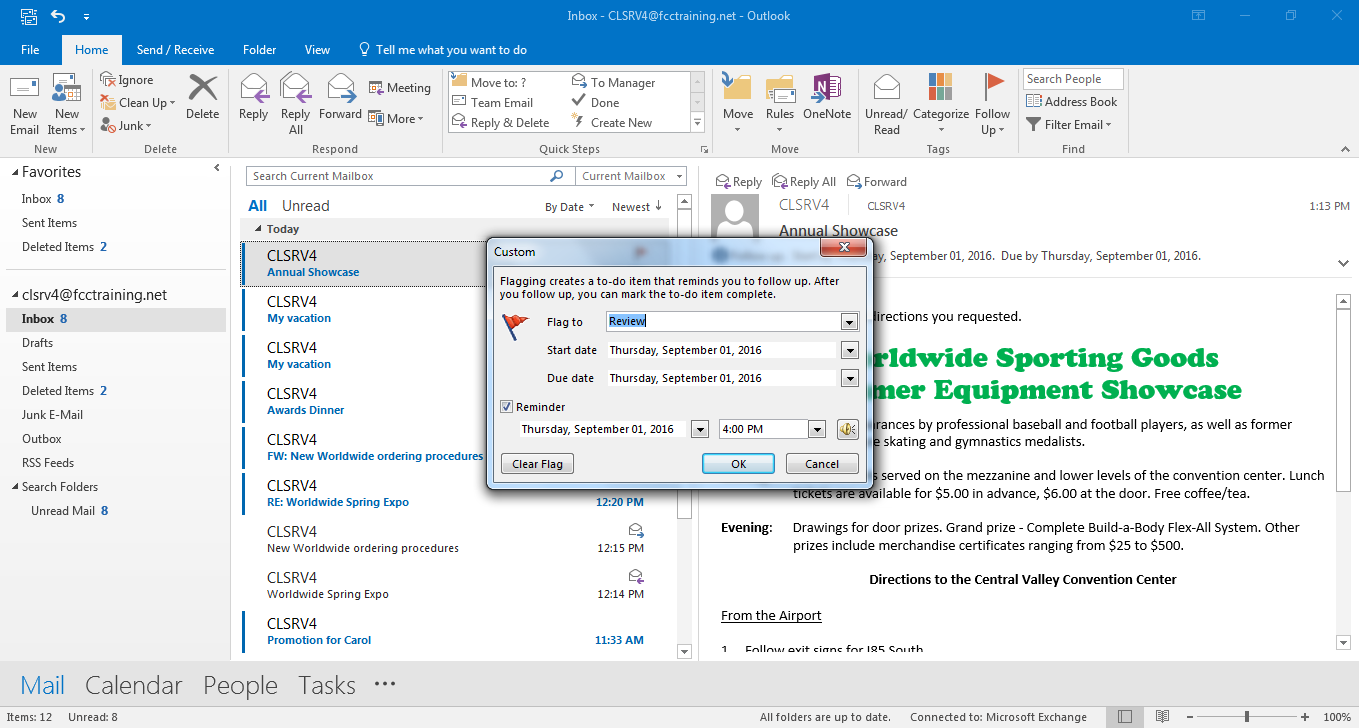This screenshot has width=1359, height=728.
Task: Click the reminder sound speaker icon
Action: (x=847, y=429)
